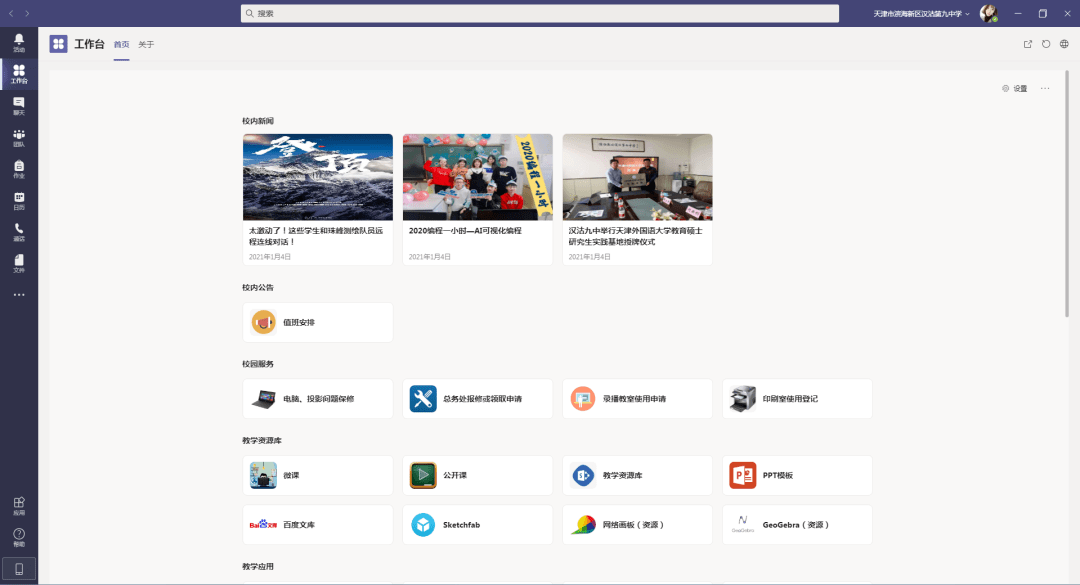Open the 聊天 chat icon
The height and width of the screenshot is (585, 1080).
click(x=19, y=106)
